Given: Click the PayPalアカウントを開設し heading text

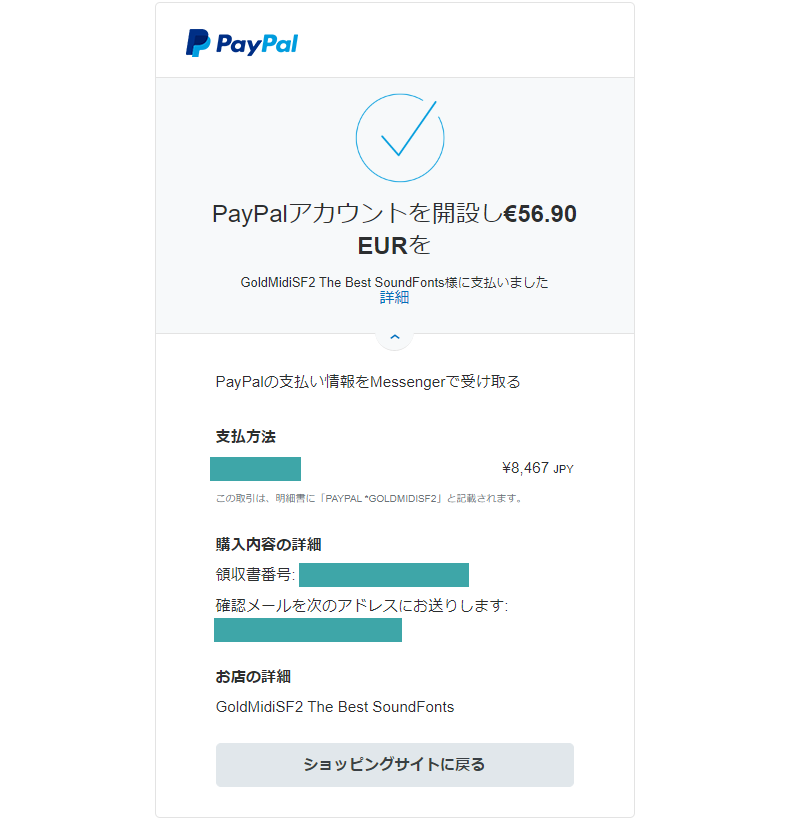Looking at the screenshot, I should [x=356, y=214].
